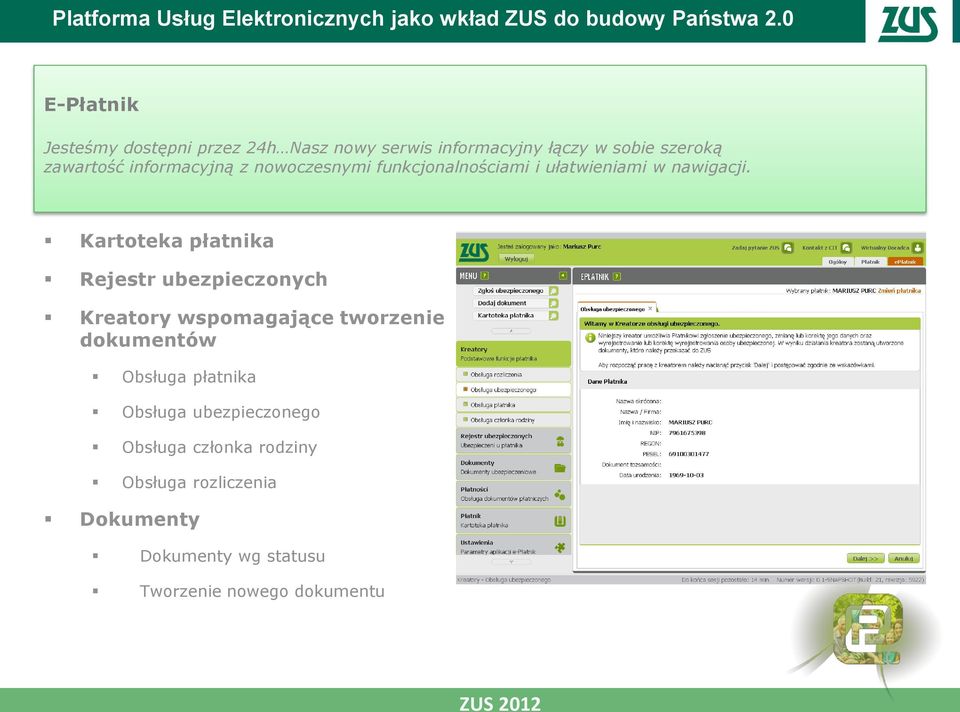The image size is (960, 712).
Task: Click the 'Dane Płatnika' section header
Action: coord(607,381)
